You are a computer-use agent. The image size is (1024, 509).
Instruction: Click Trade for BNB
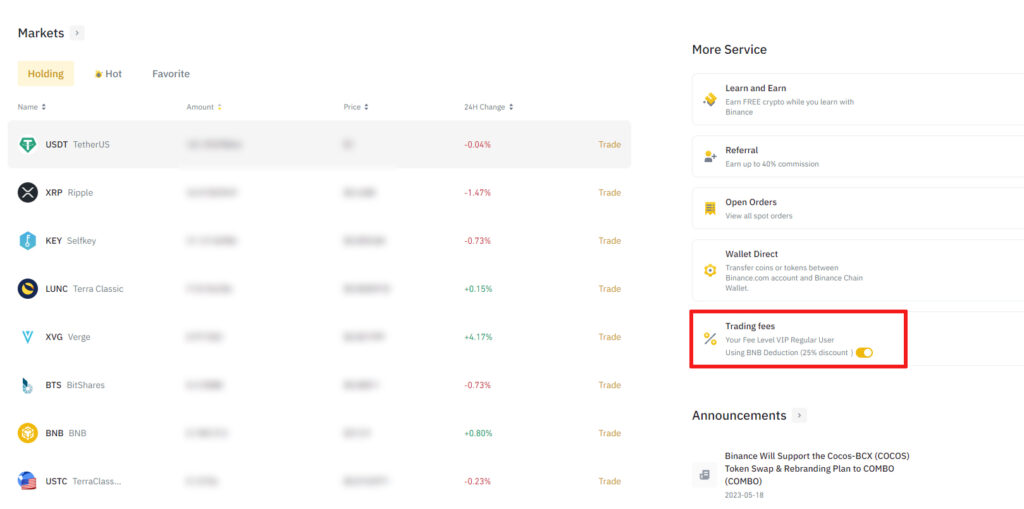609,433
